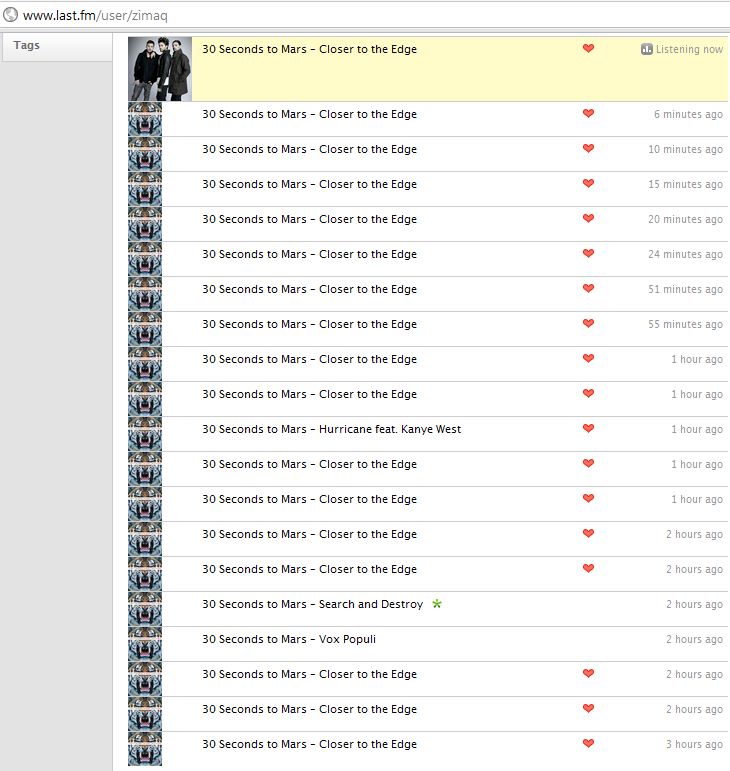Viewport: 730px width, 771px height.
Task: Click the 2 hours ago timestamp on the Vox Populi row
Action: point(694,639)
